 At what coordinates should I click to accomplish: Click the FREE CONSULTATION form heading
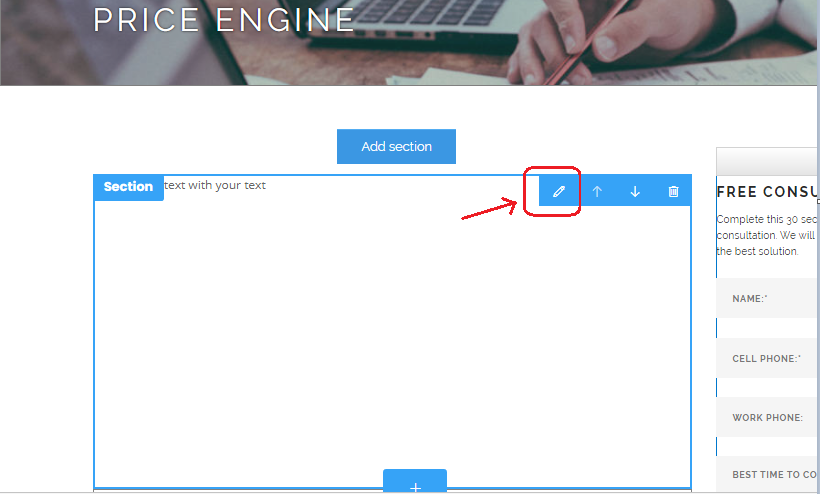767,192
